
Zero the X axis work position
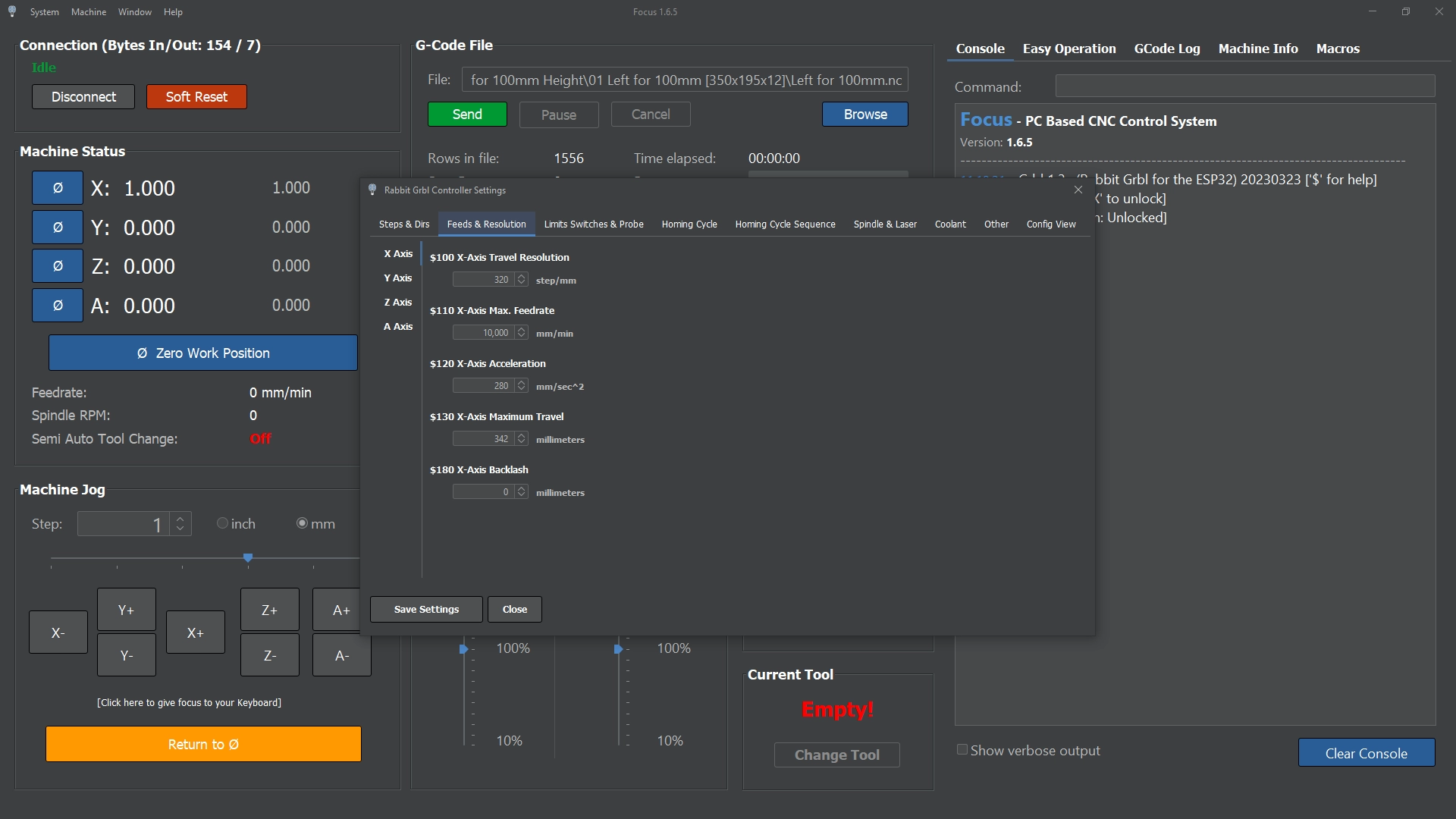point(58,188)
